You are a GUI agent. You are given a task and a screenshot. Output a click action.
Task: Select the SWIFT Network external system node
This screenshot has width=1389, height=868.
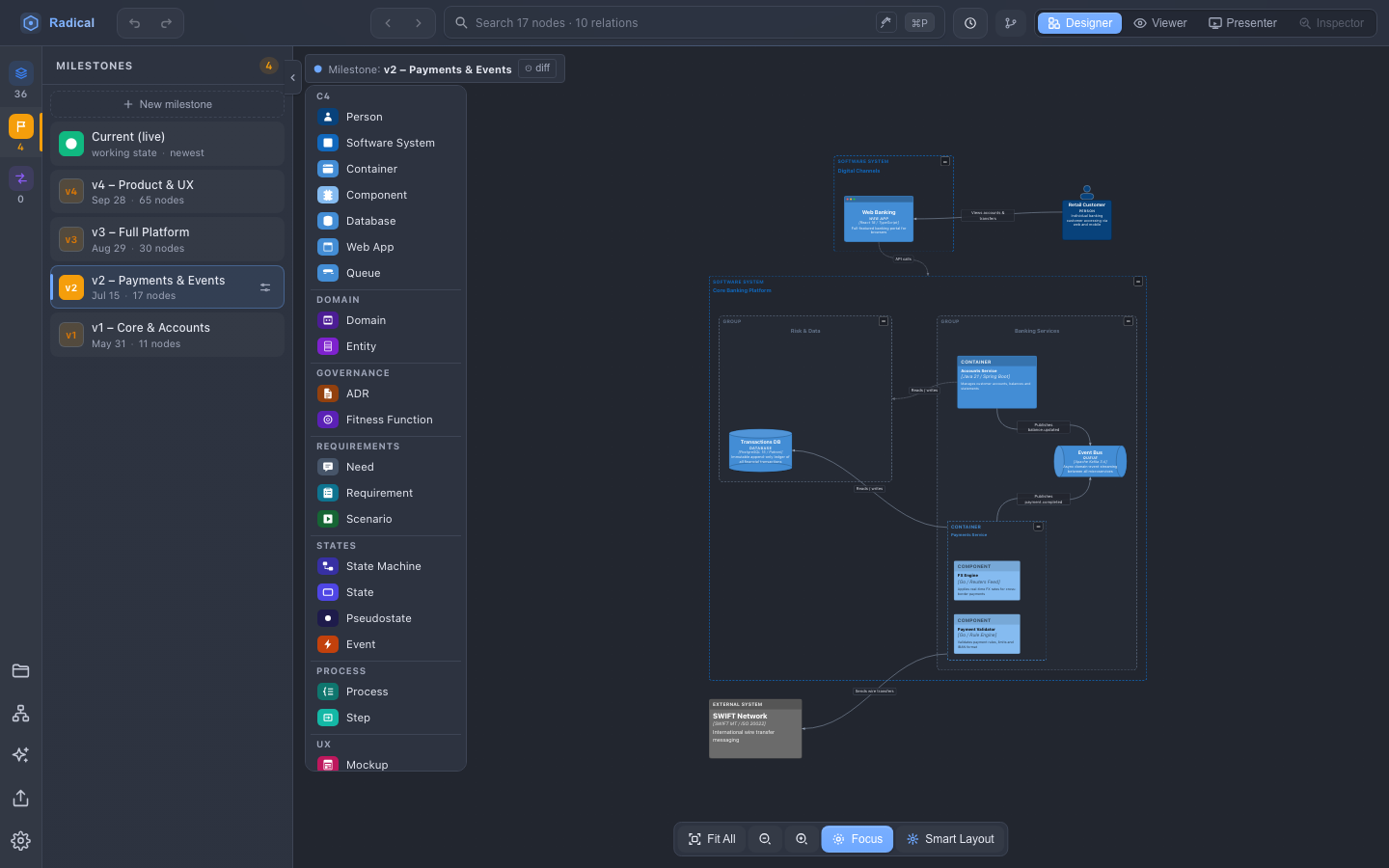pyautogui.click(x=755, y=729)
